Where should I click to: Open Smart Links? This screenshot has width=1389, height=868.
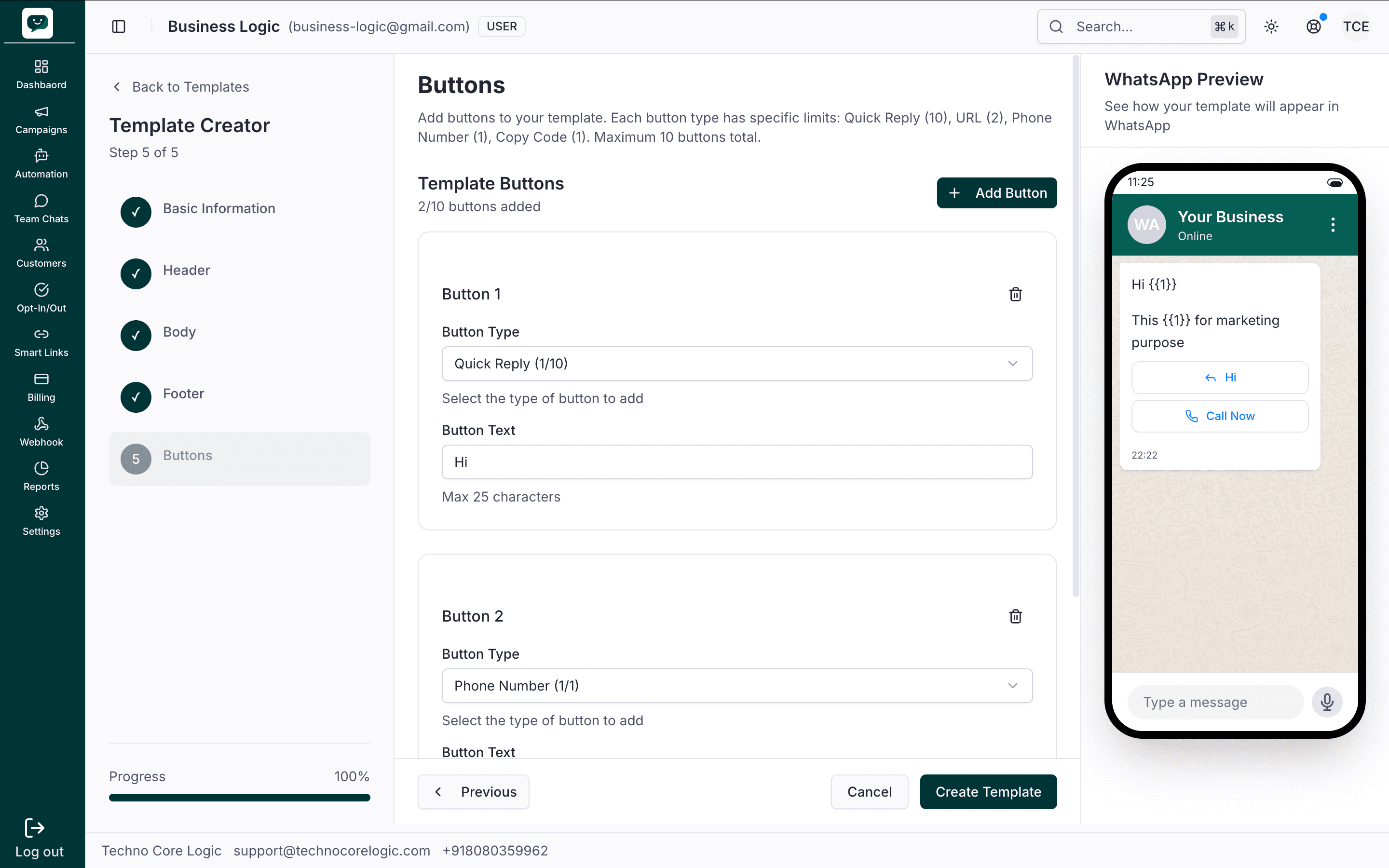pyautogui.click(x=41, y=343)
